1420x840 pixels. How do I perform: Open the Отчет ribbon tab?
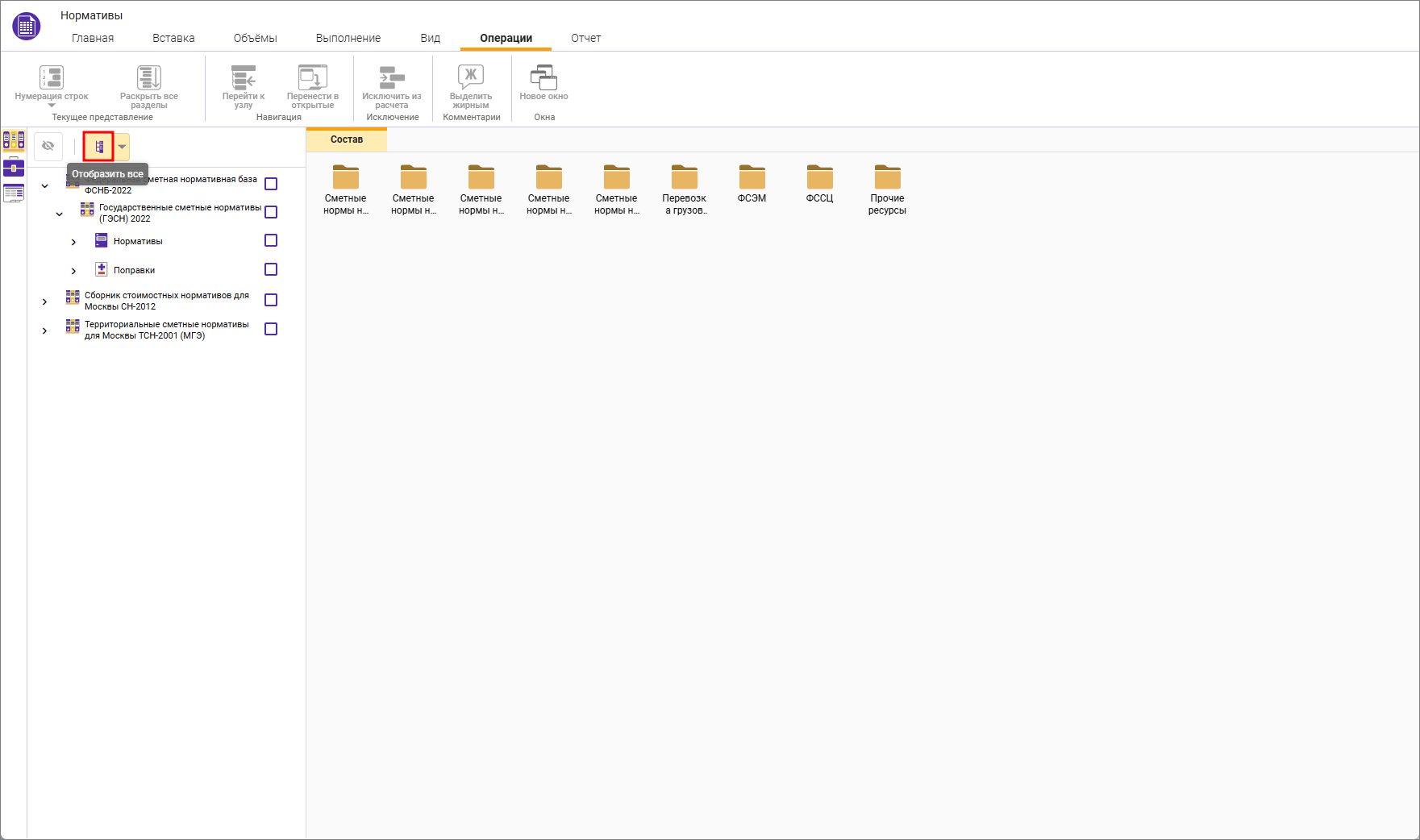(585, 38)
